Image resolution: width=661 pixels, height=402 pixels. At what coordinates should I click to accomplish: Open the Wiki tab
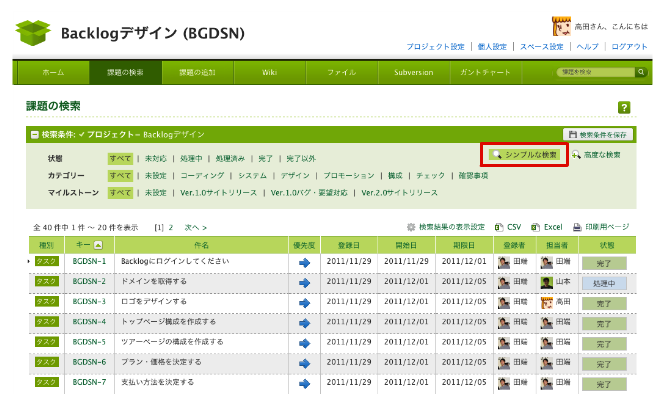pos(270,72)
